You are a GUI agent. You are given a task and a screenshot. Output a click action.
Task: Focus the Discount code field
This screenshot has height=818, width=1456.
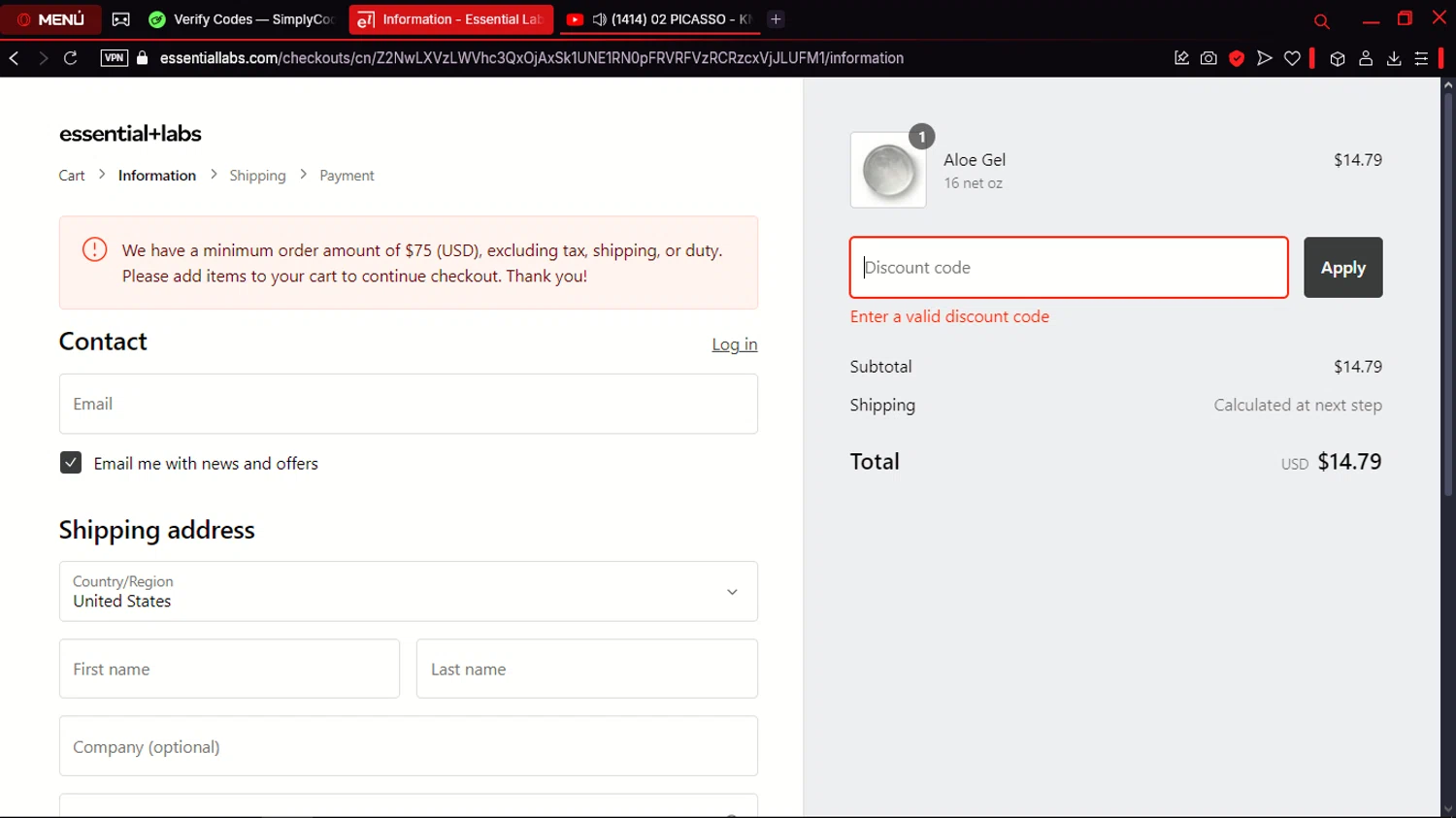coord(1069,267)
